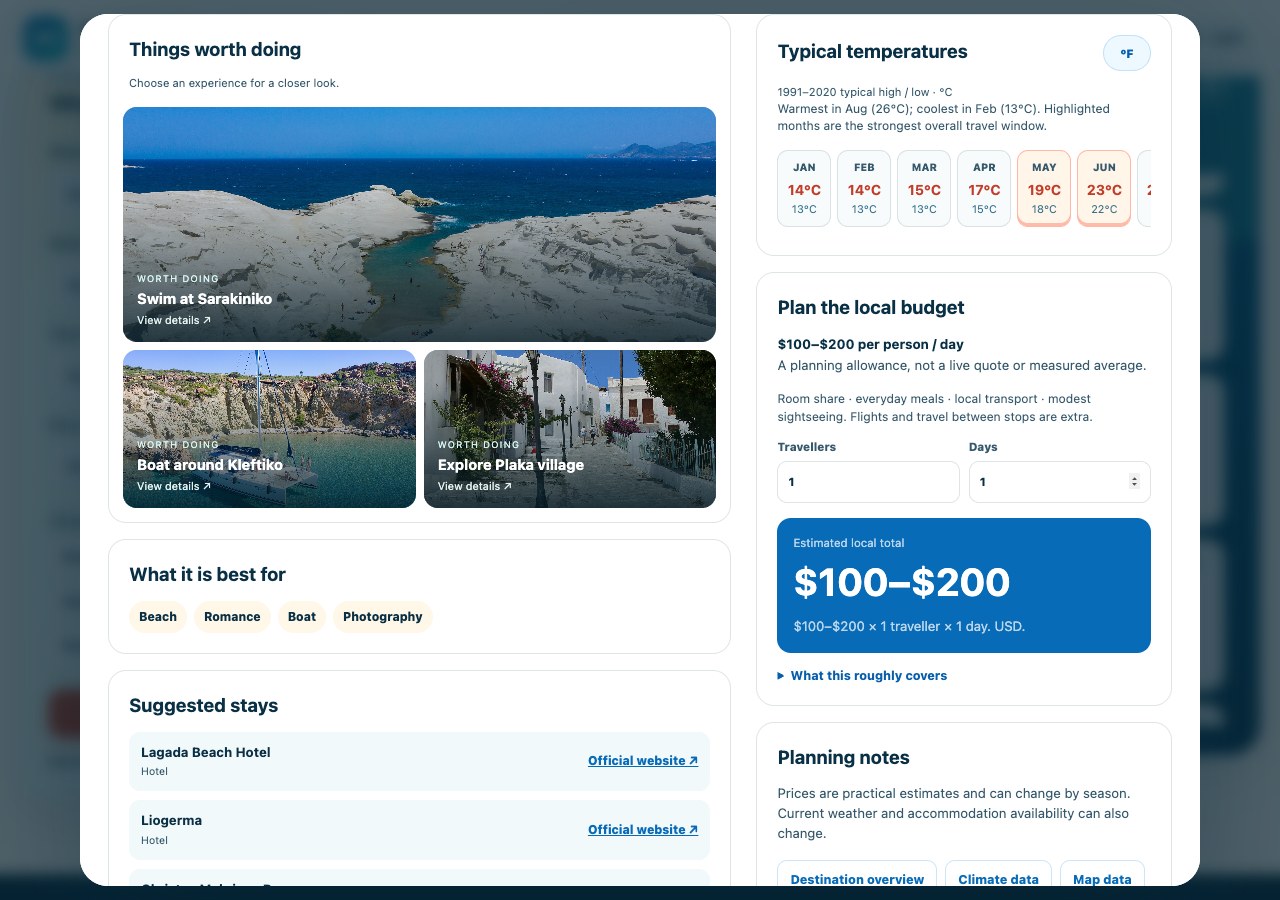Click the What it is best for heading
1280x900 pixels.
click(x=208, y=575)
